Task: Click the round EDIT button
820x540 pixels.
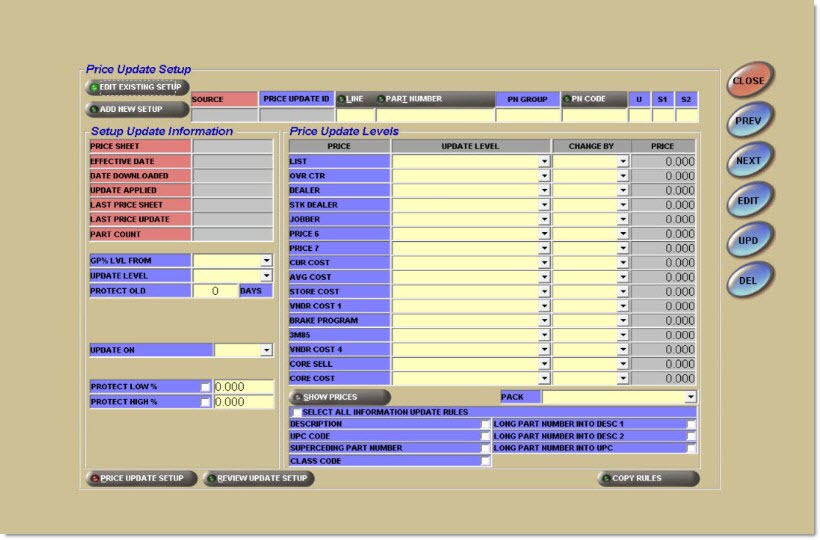Action: point(748,200)
